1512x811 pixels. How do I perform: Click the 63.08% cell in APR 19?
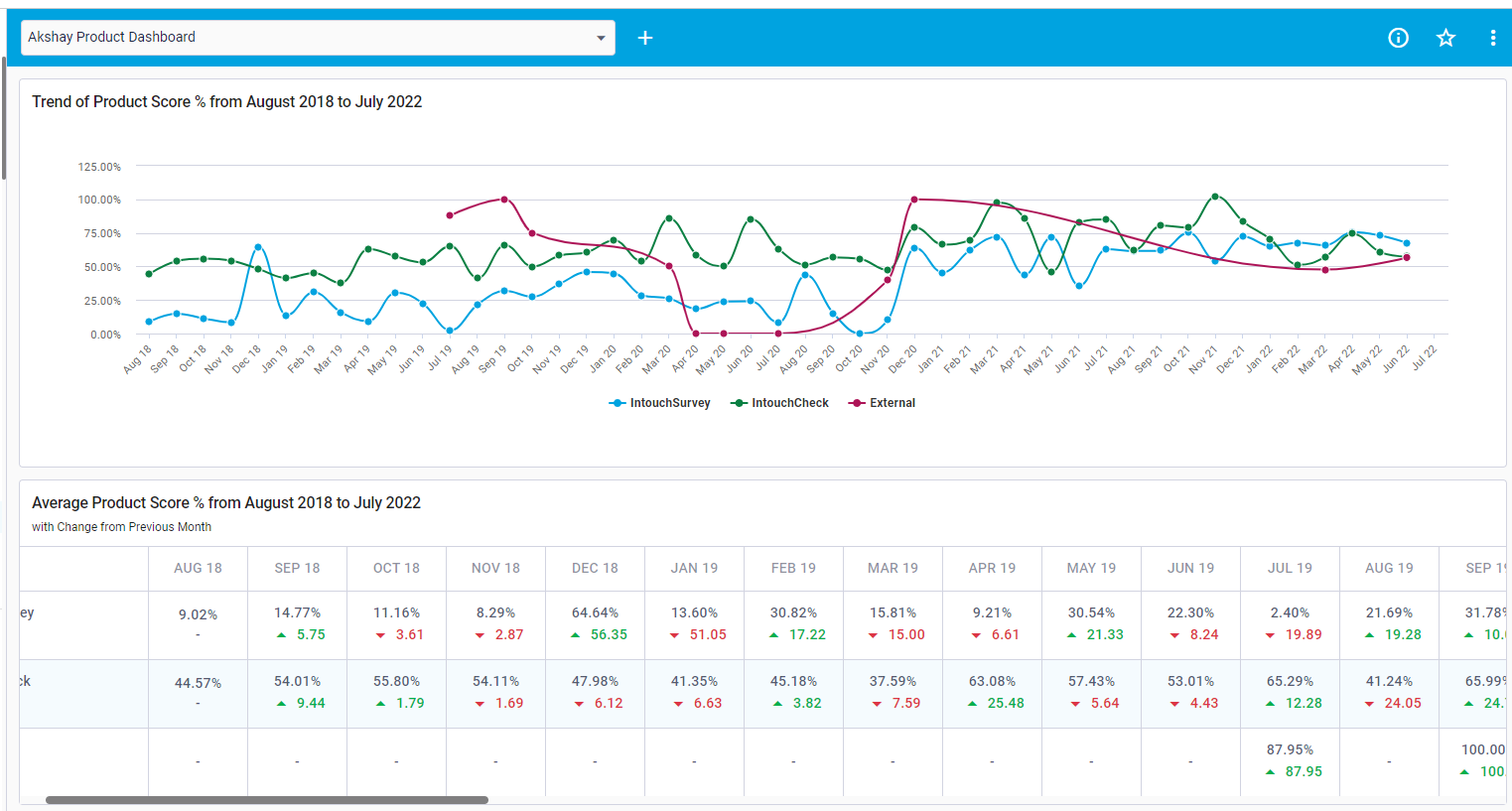tap(992, 681)
